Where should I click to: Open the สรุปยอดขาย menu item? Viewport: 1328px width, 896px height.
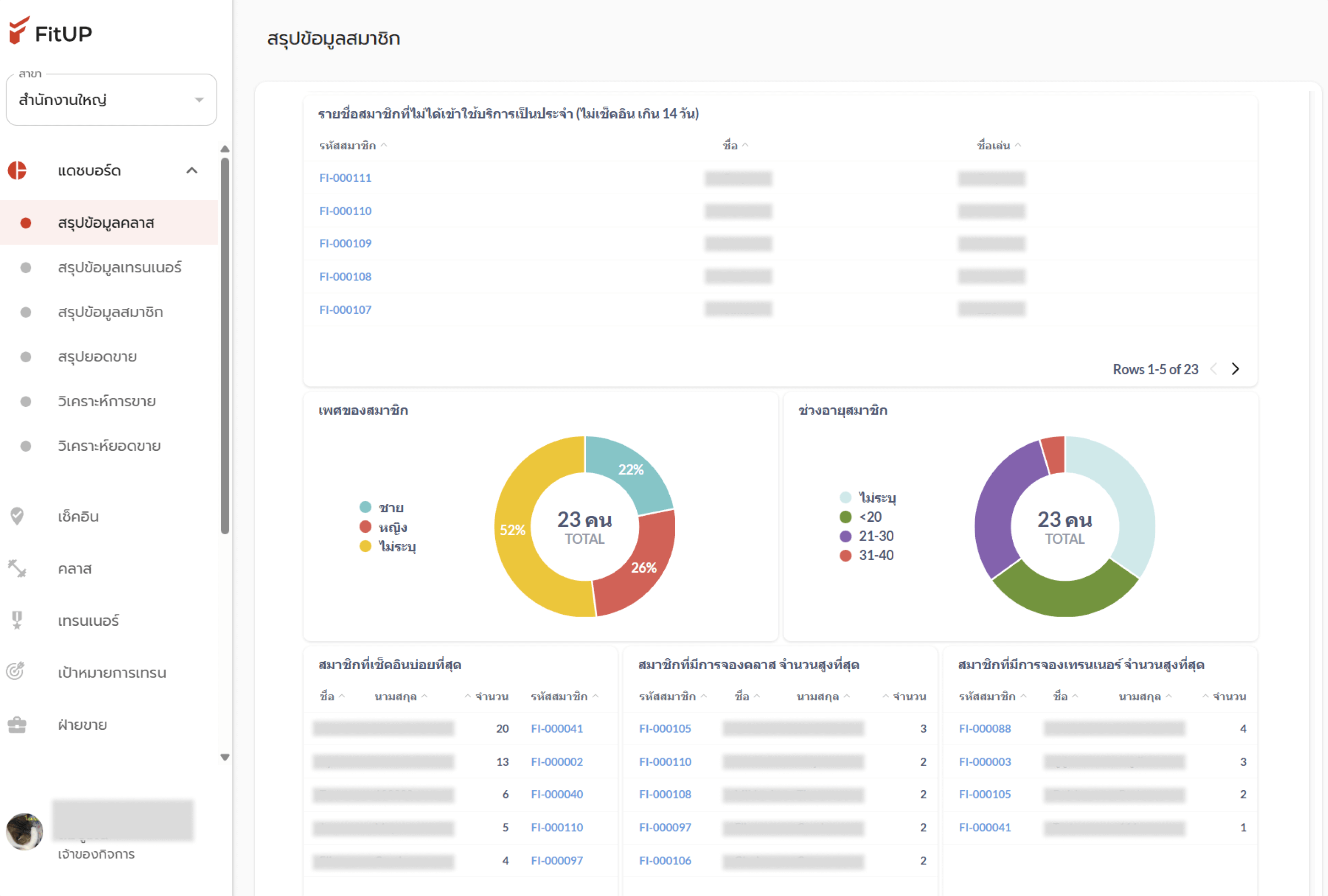(96, 356)
